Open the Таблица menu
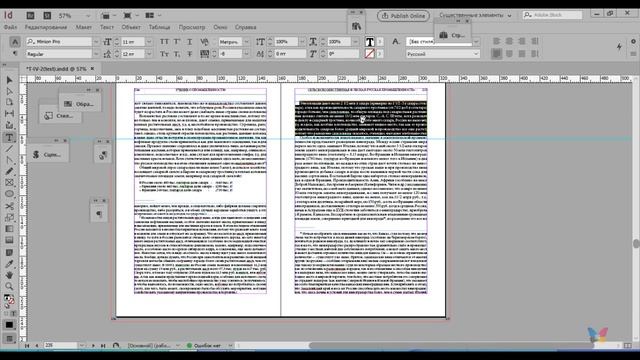Viewport: 640px width, 360px height. click(x=159, y=27)
